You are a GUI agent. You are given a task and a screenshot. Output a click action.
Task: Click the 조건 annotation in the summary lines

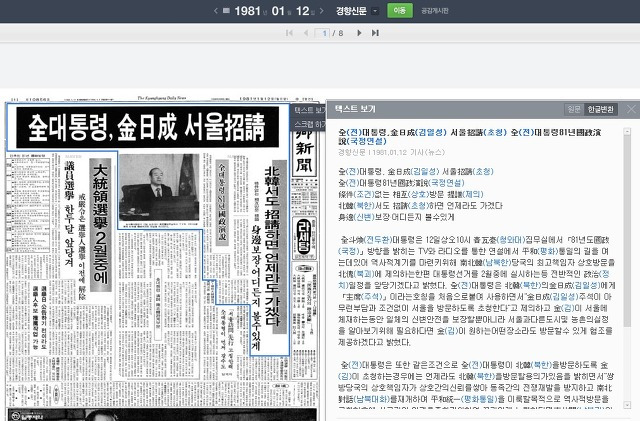(x=364, y=194)
